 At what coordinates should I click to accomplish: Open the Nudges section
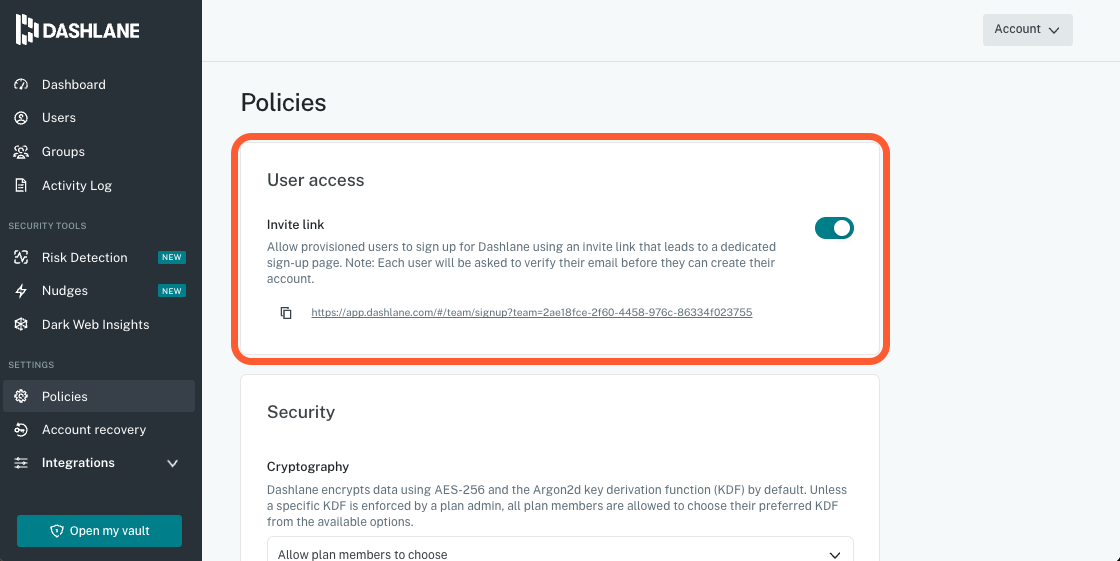click(65, 291)
